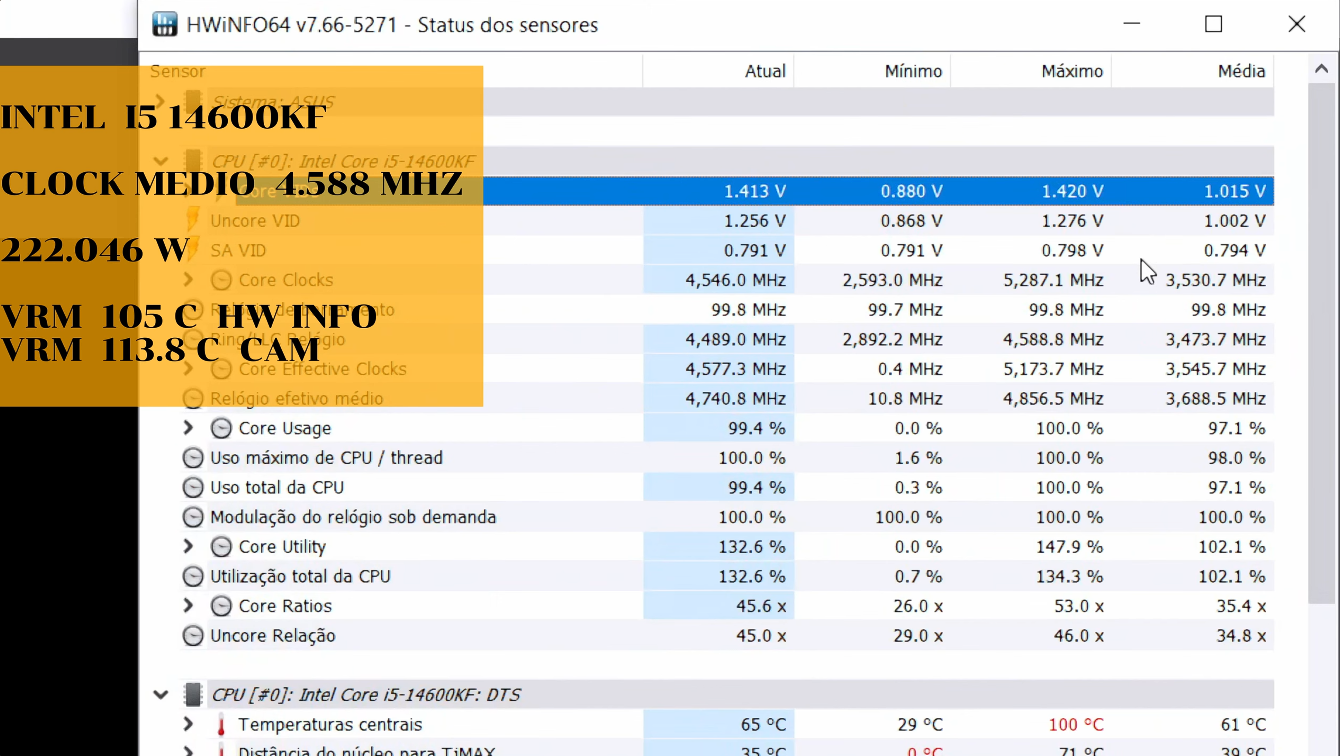Click the 45.6 x current ratio value
This screenshot has height=756, width=1340.
click(759, 606)
